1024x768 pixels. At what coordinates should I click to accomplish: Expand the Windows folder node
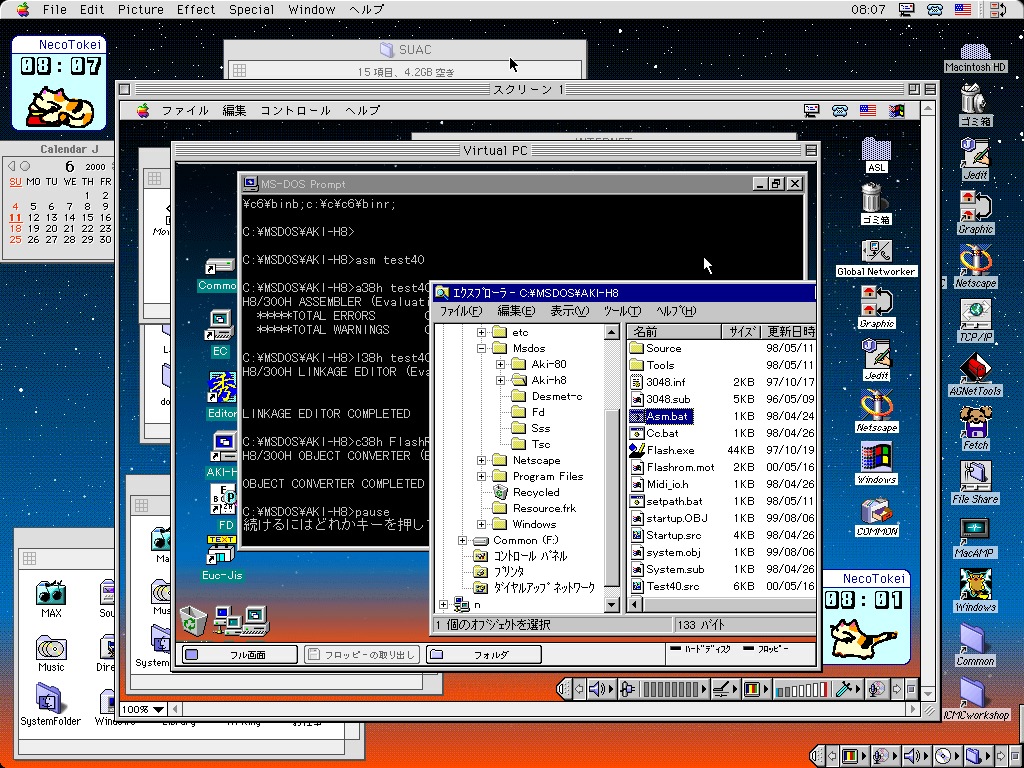coord(481,524)
